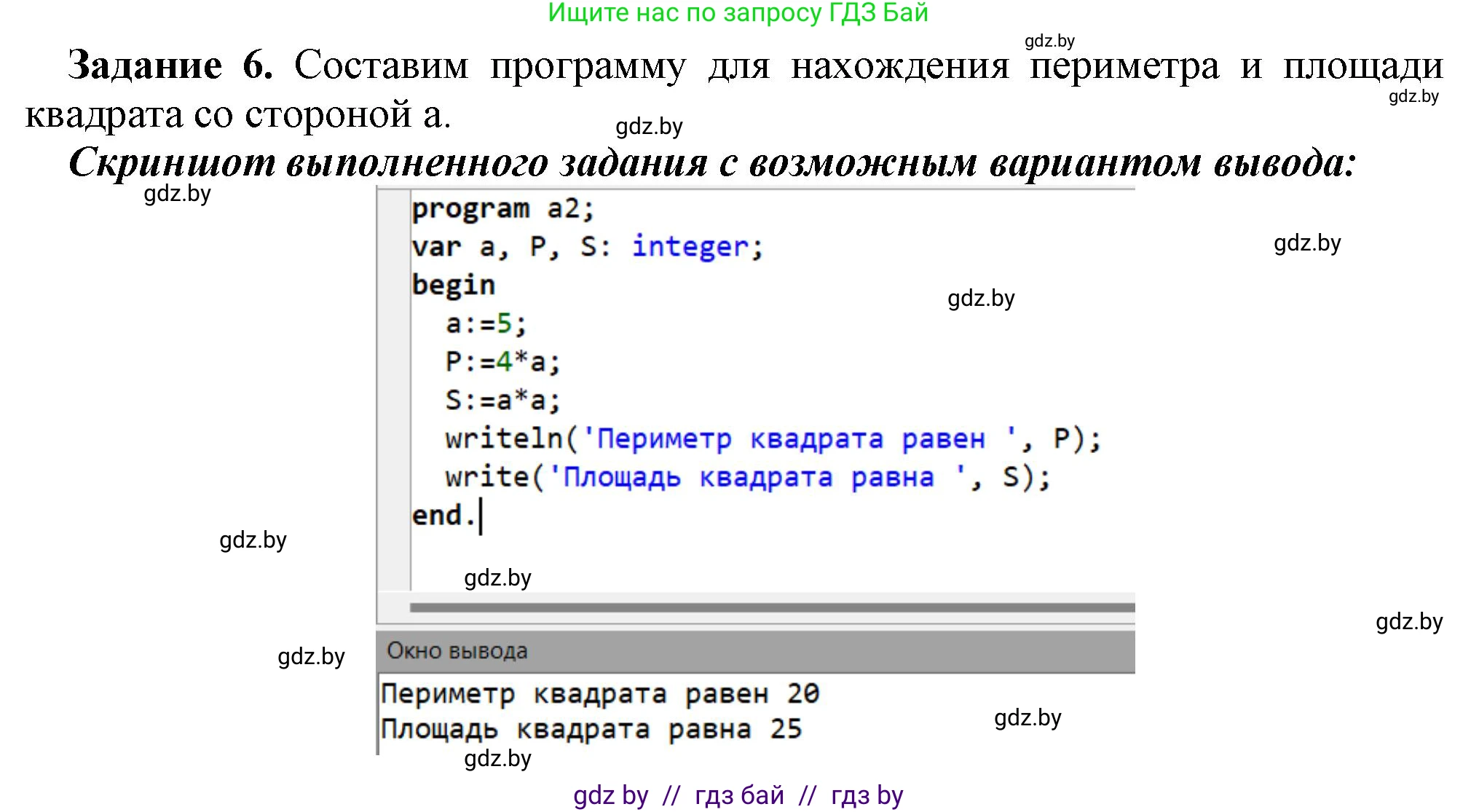Click the assignment 'S:=a*a;'
The height and width of the screenshot is (812, 1479).
[x=502, y=398]
